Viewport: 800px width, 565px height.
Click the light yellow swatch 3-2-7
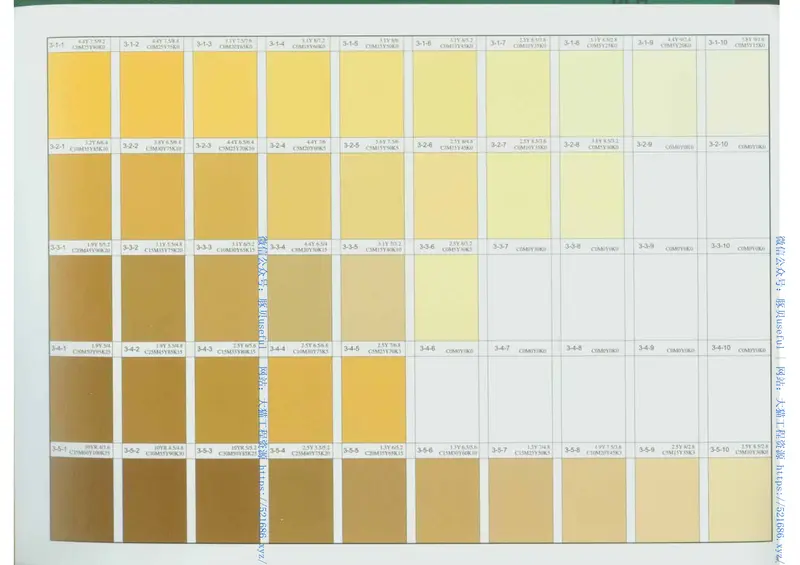(x=520, y=196)
